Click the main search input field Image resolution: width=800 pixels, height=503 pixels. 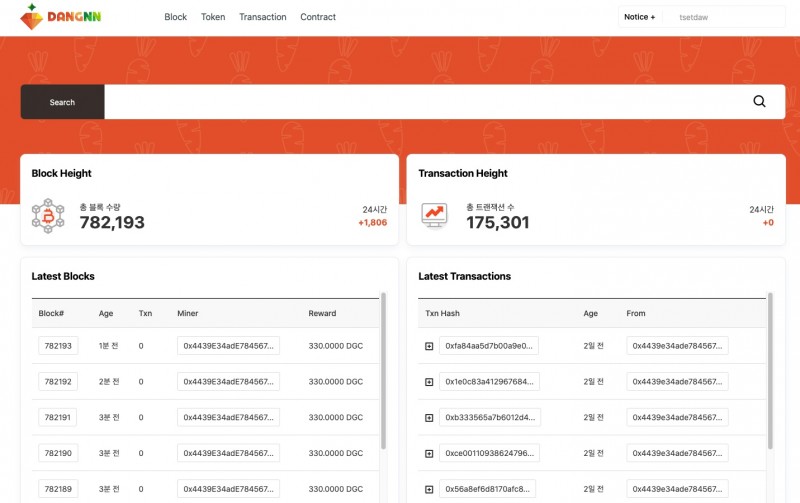coord(420,101)
